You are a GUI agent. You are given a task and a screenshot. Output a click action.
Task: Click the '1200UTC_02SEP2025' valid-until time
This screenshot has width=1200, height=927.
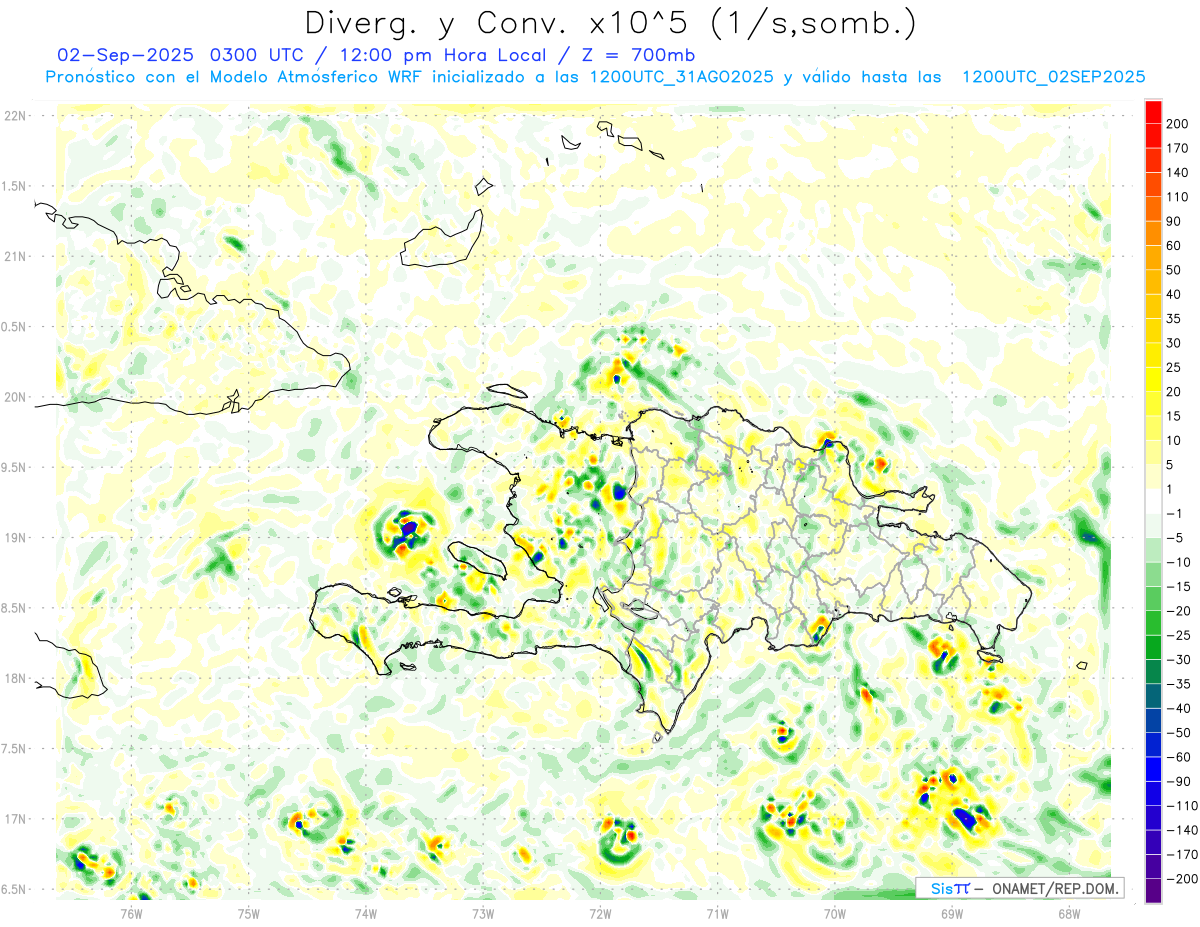(x=1053, y=77)
